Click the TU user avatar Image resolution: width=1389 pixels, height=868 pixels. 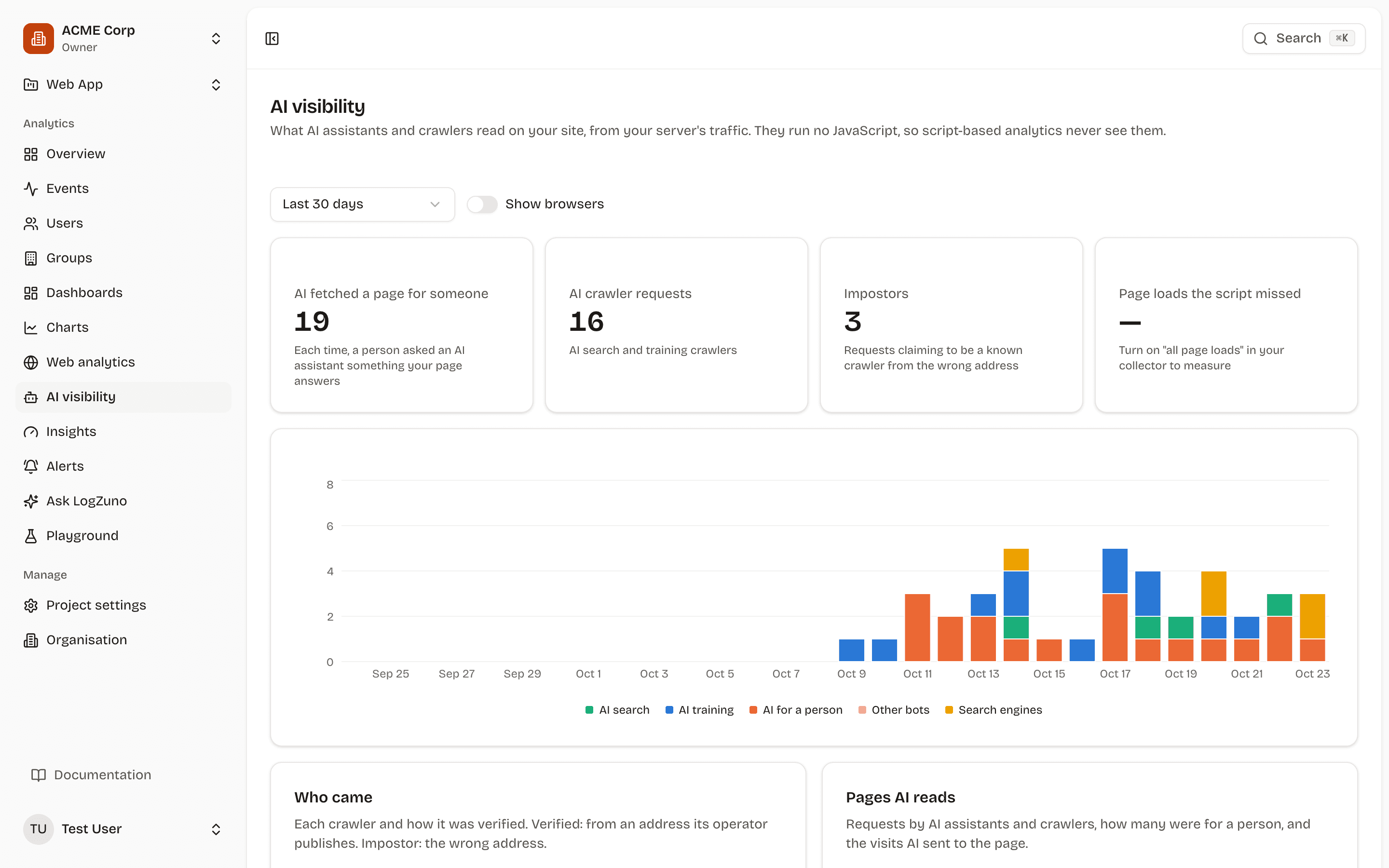(x=39, y=829)
